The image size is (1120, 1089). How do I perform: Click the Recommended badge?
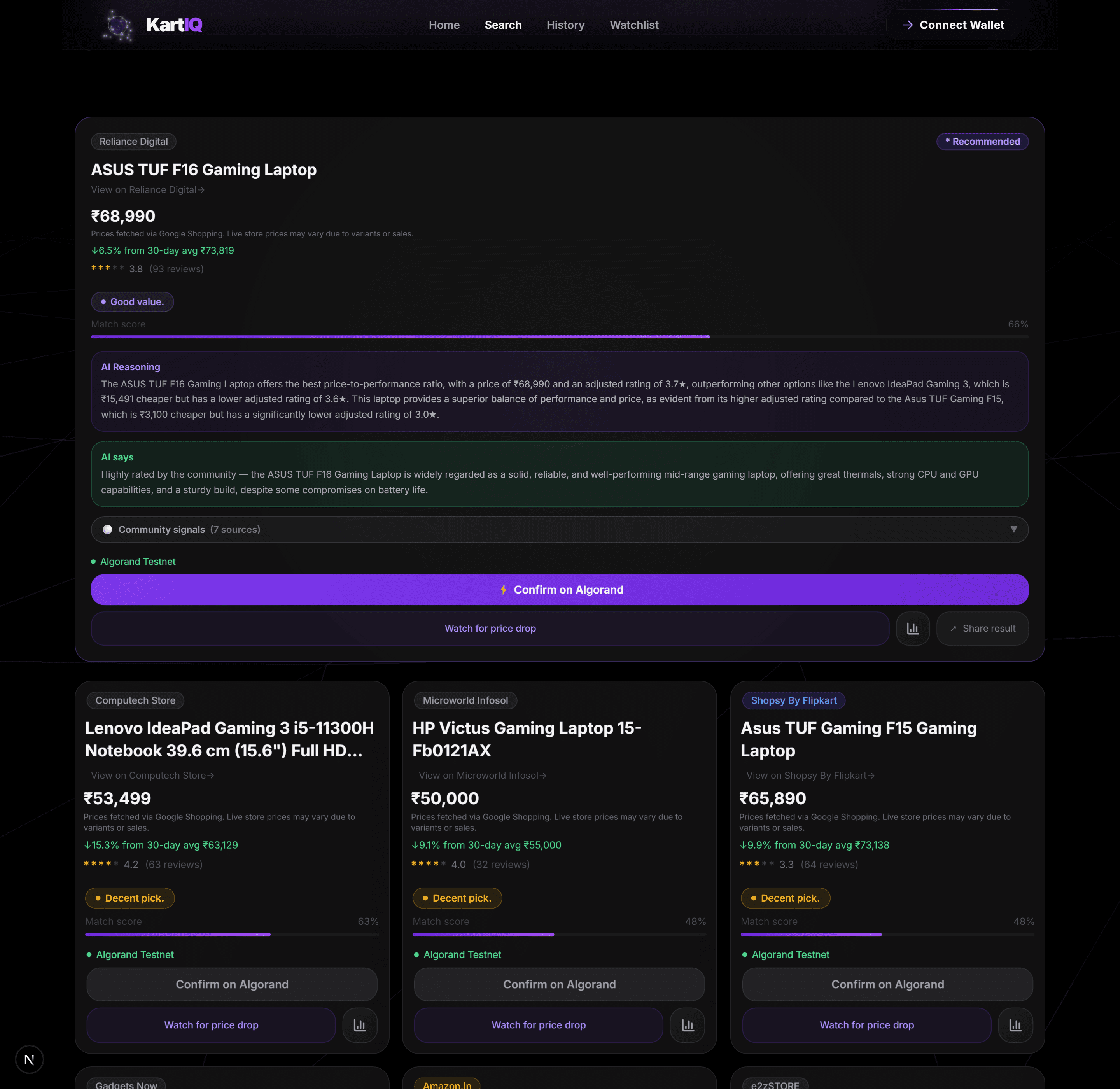click(982, 141)
